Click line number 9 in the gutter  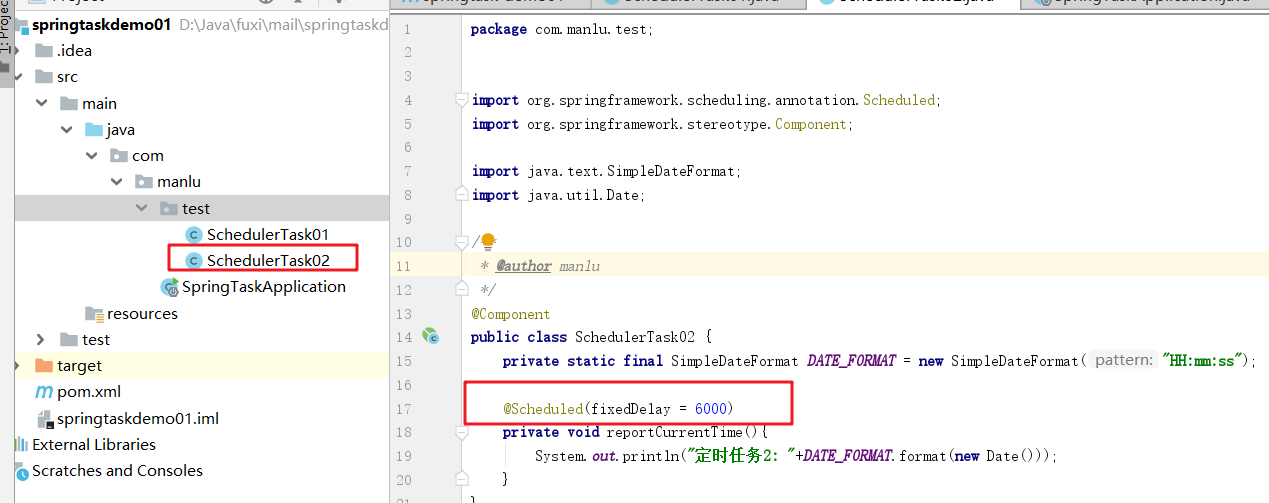pos(407,219)
